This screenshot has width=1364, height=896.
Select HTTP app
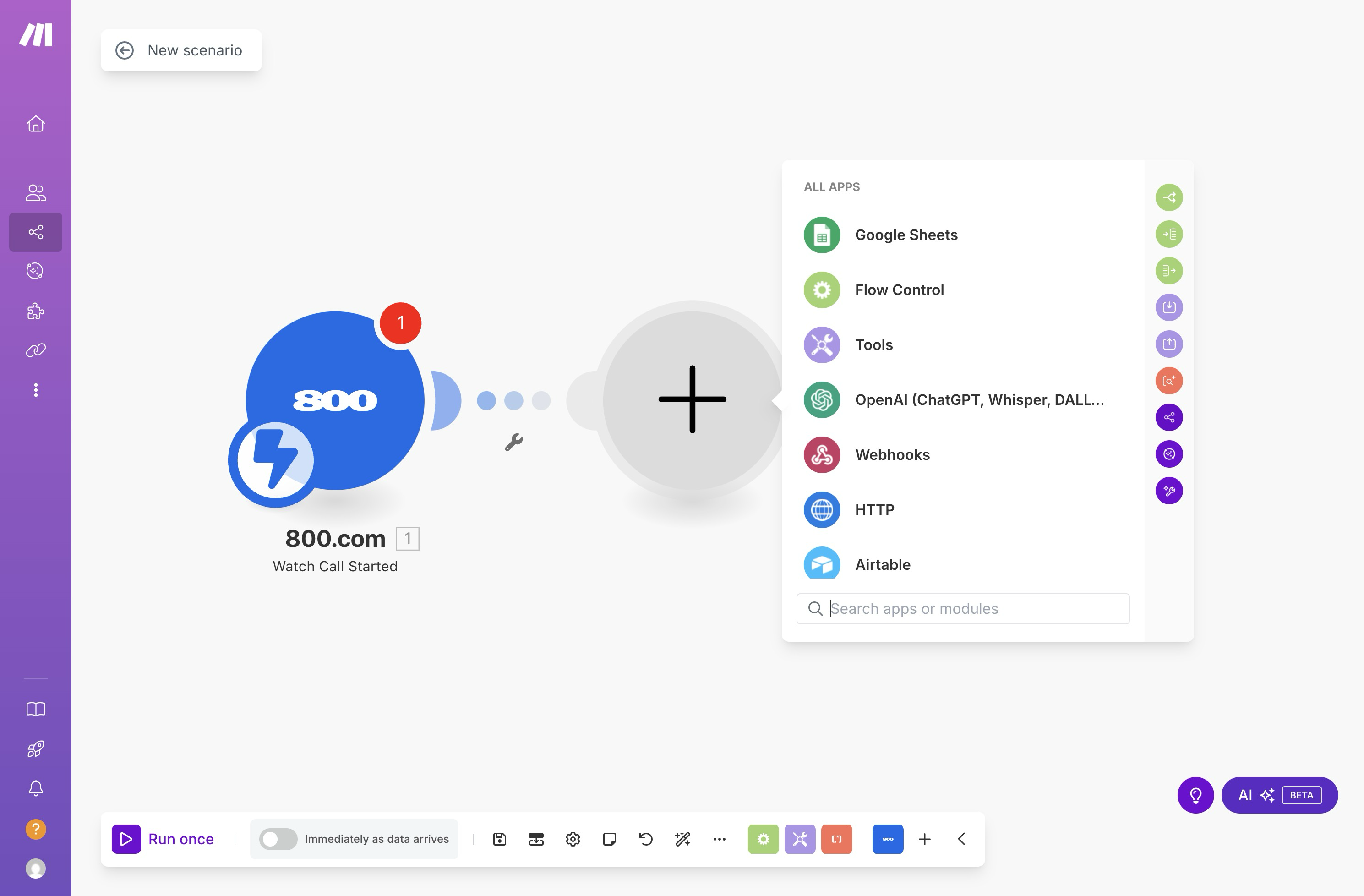coord(963,510)
